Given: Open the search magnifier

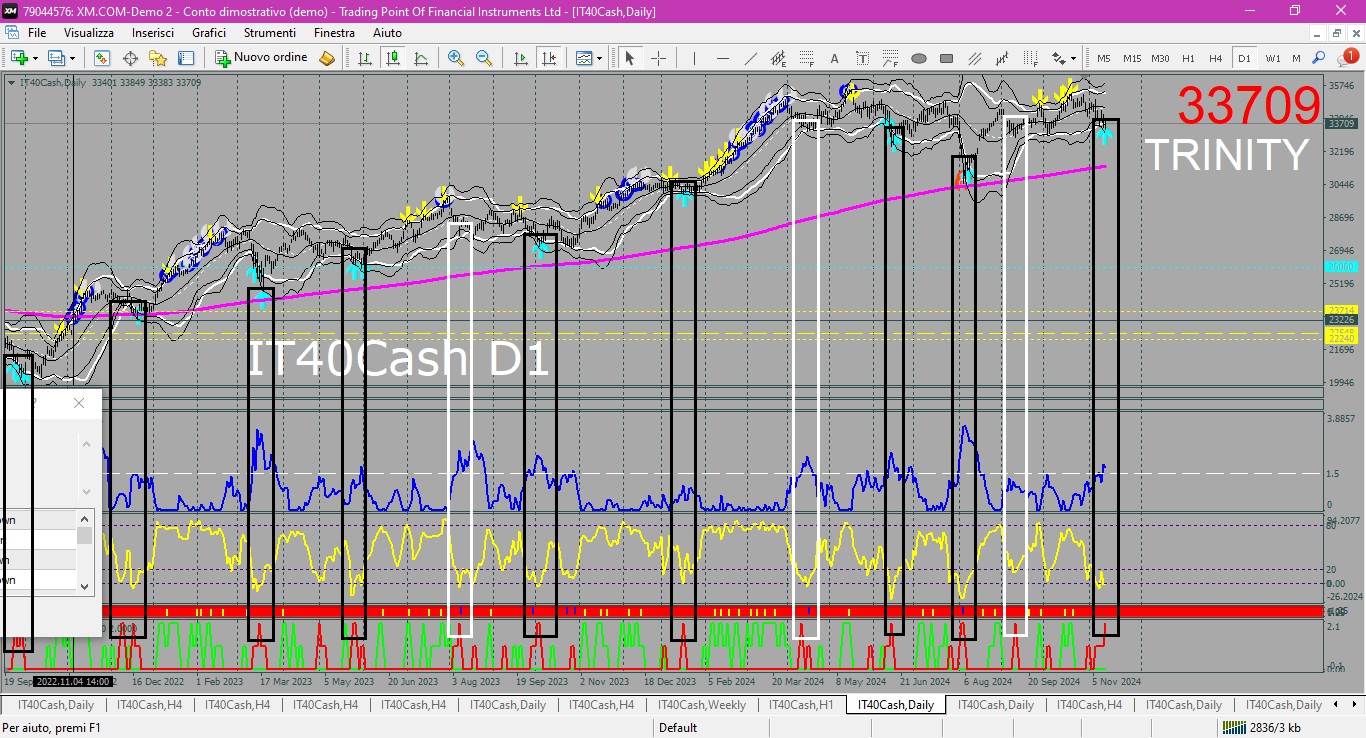Looking at the screenshot, I should pos(1319,58).
